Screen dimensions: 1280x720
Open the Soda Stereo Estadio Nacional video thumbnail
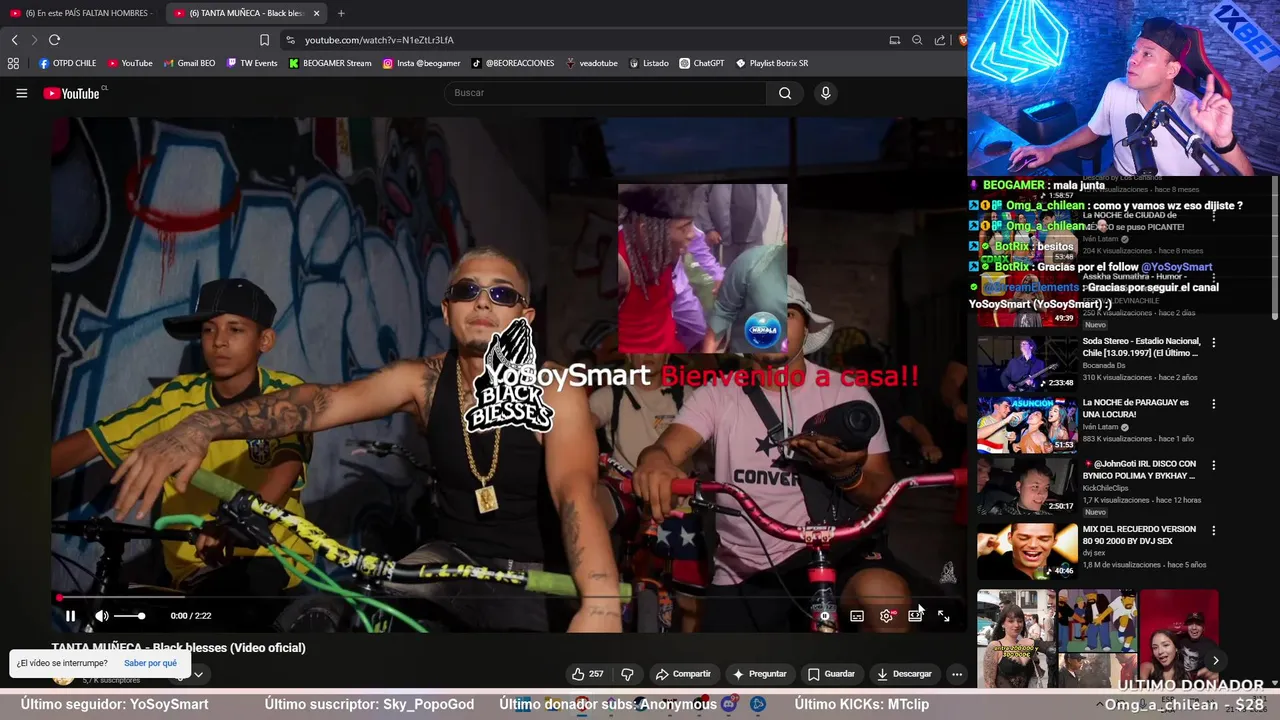(x=1027, y=363)
